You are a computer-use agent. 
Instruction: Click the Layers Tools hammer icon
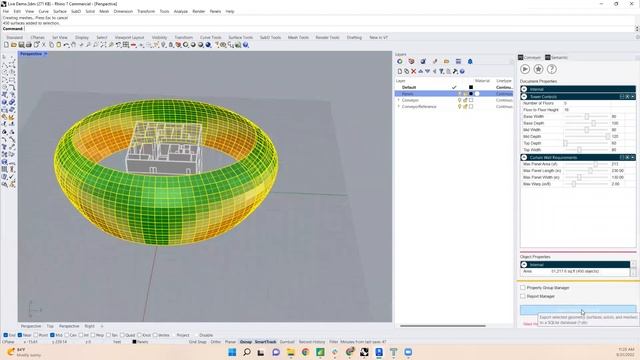[455, 71]
